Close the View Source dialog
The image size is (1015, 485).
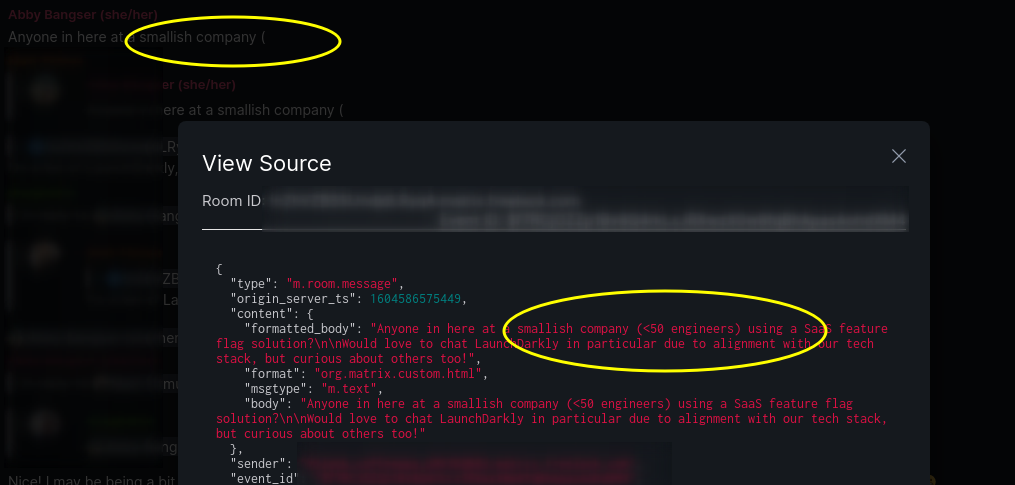pyautogui.click(x=898, y=156)
